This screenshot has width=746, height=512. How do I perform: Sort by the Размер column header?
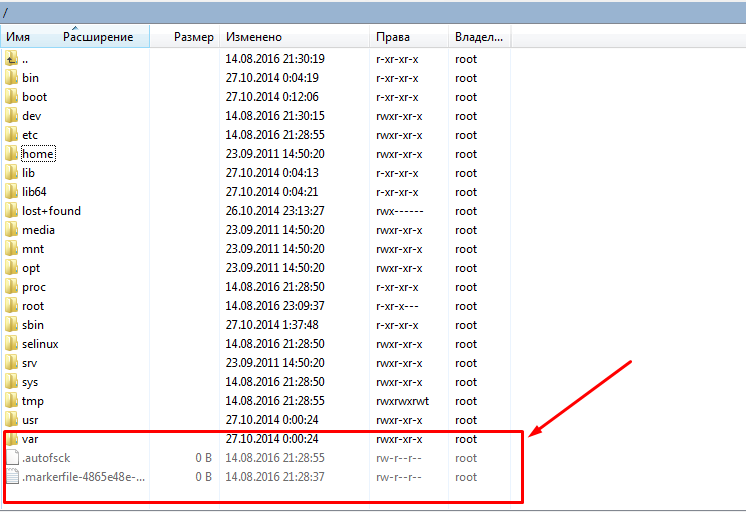tap(194, 37)
